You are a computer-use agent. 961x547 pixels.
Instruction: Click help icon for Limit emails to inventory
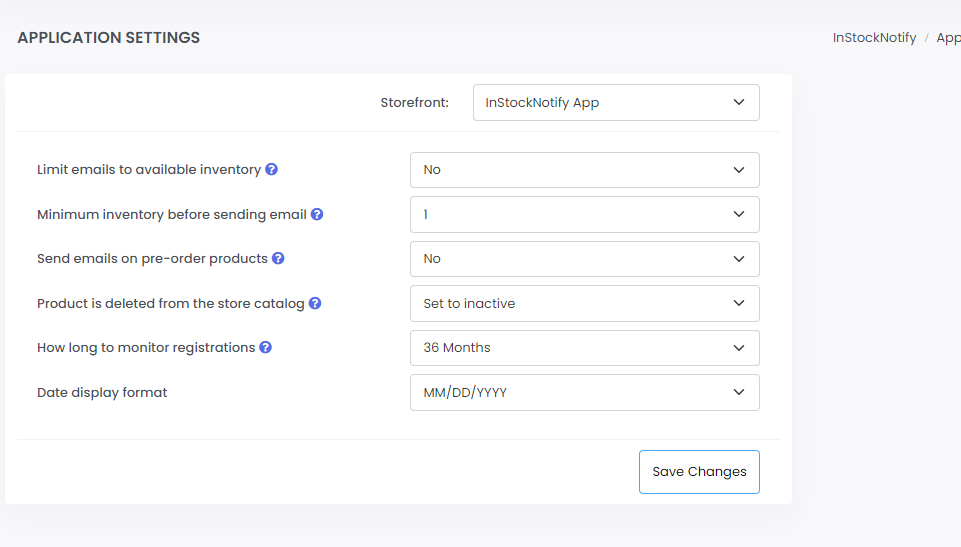tap(272, 170)
